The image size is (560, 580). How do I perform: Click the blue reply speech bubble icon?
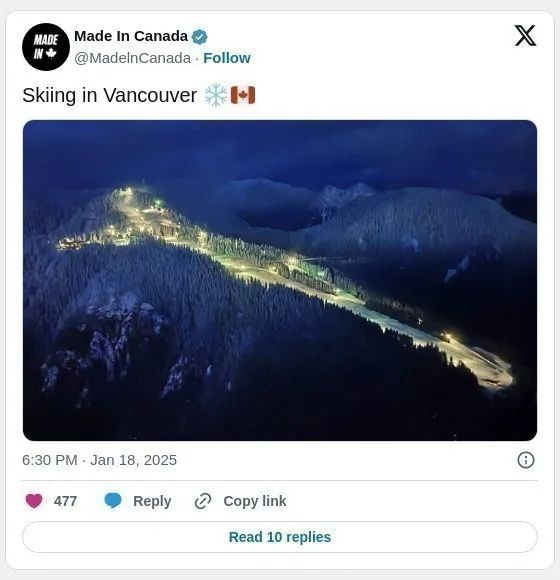tap(113, 501)
